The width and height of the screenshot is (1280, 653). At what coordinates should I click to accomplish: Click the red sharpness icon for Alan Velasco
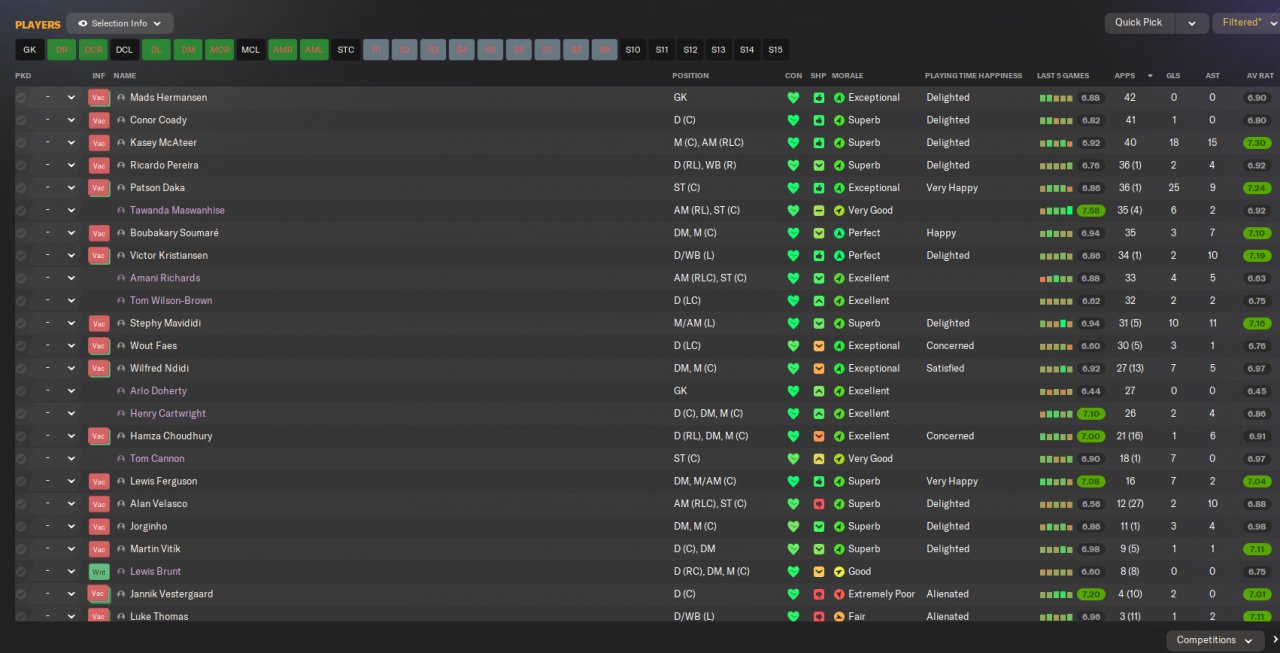point(818,504)
